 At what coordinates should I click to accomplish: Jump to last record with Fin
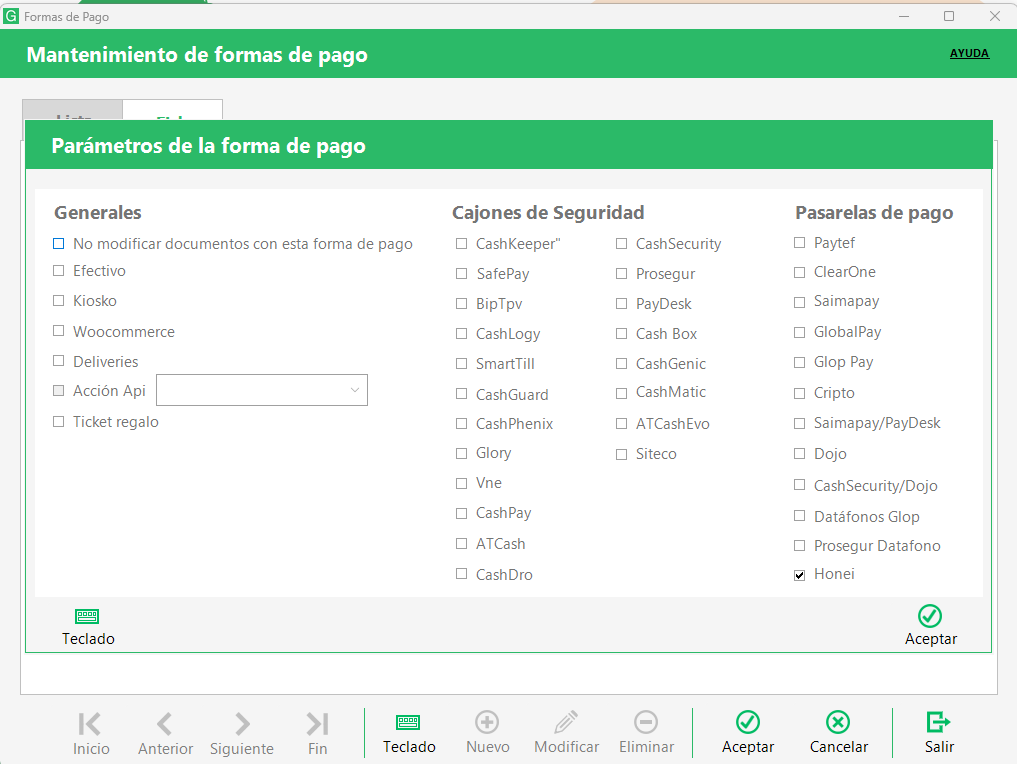317,724
